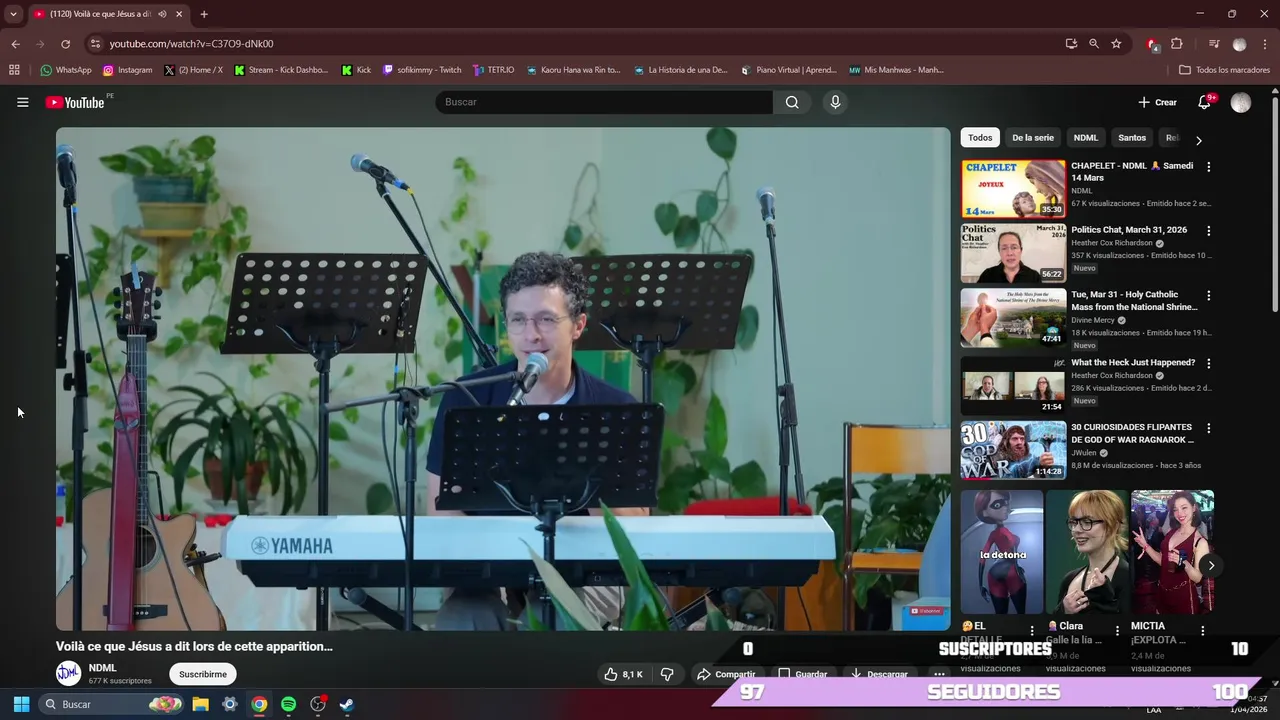Open options for What the Heck video
This screenshot has height=720, width=1280.
coord(1208,364)
